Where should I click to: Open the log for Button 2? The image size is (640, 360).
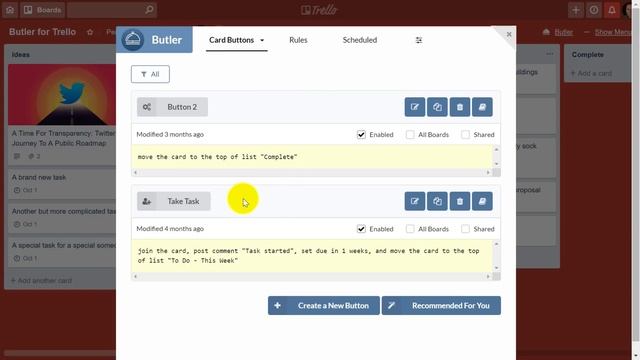482,107
